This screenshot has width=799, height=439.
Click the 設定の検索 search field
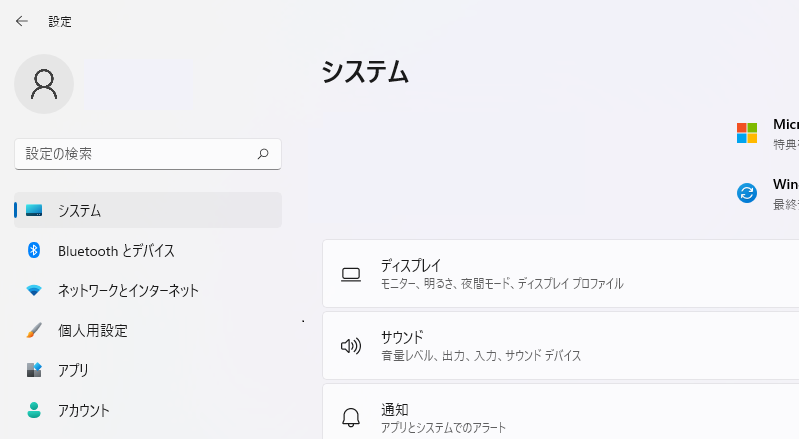[x=135, y=154]
